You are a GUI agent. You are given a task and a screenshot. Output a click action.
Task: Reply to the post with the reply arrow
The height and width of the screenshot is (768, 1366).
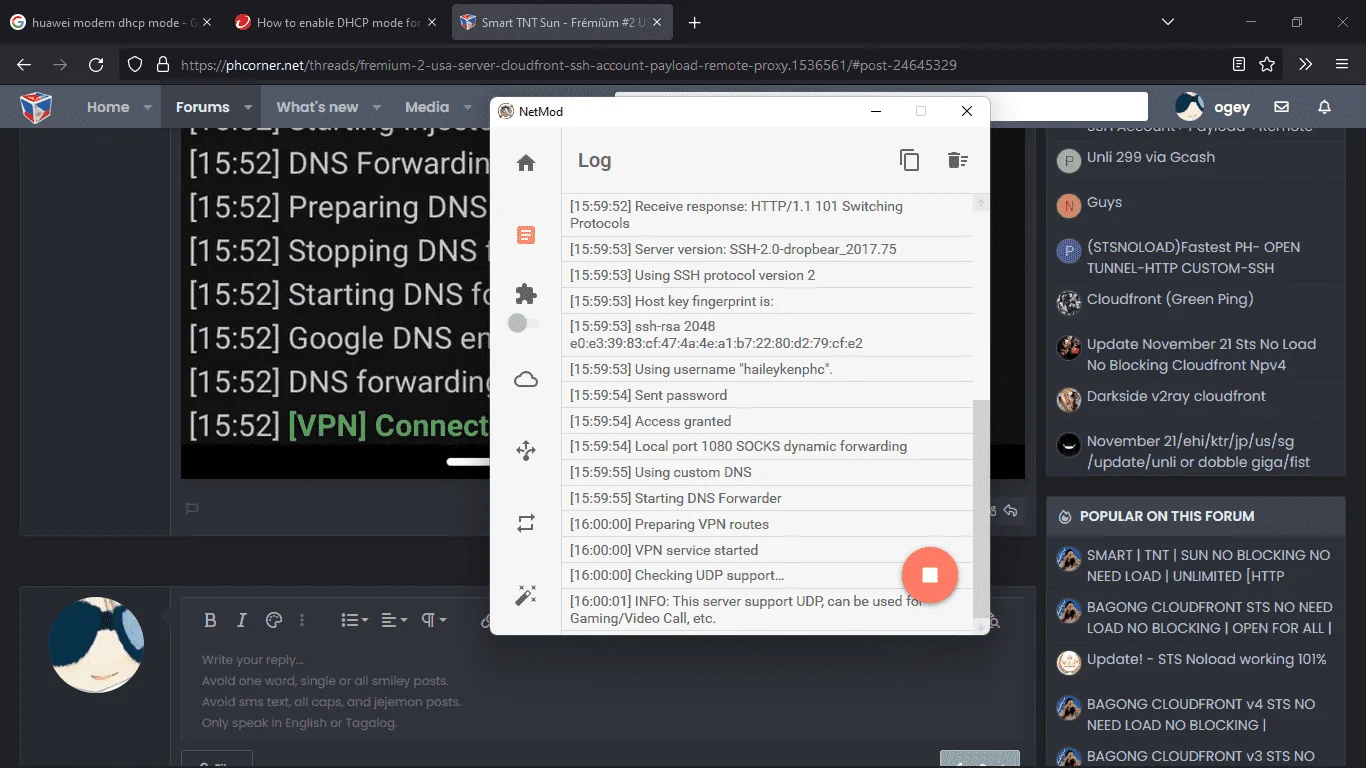pyautogui.click(x=1011, y=511)
